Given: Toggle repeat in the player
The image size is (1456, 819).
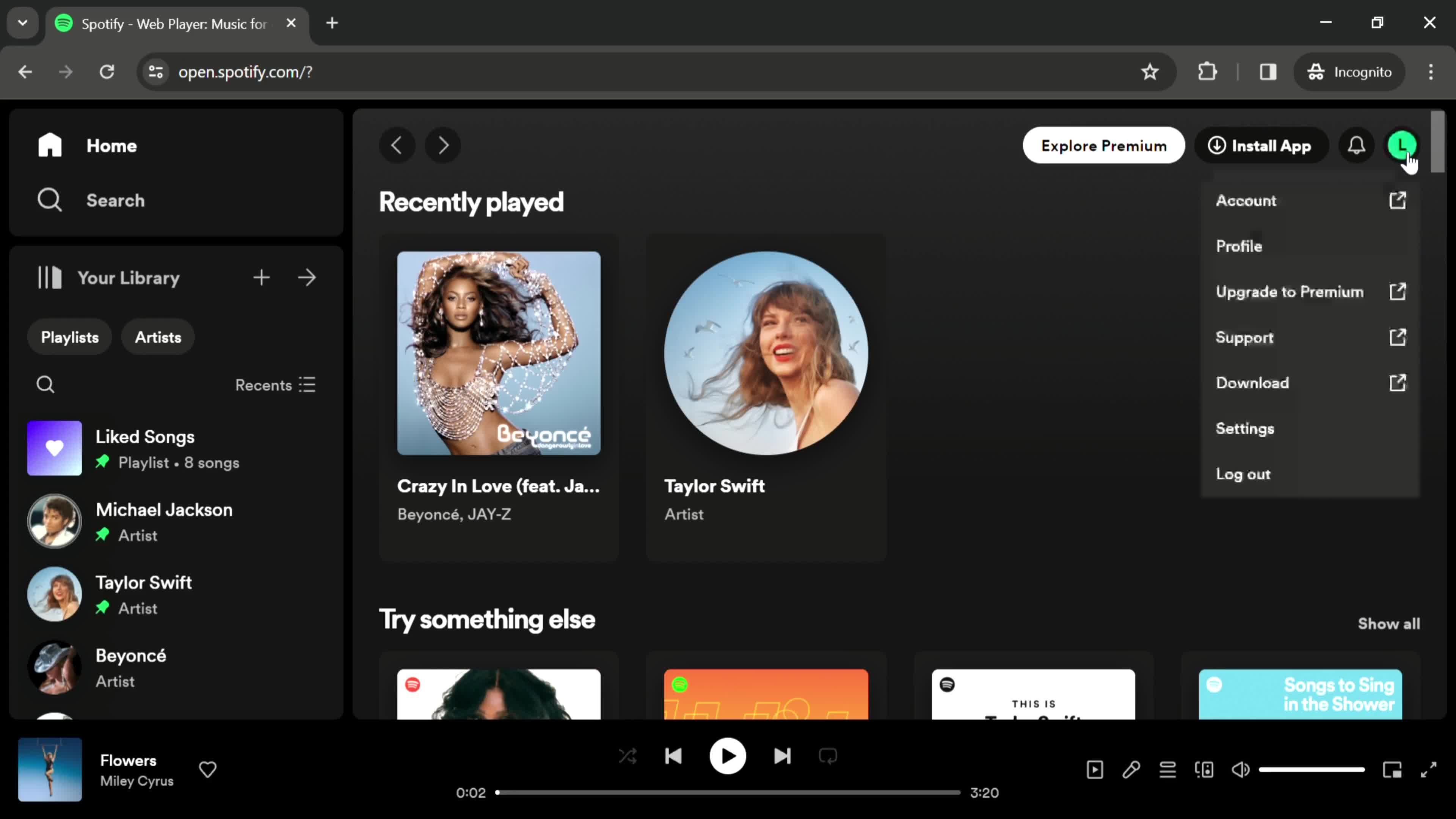Looking at the screenshot, I should pos(828,756).
